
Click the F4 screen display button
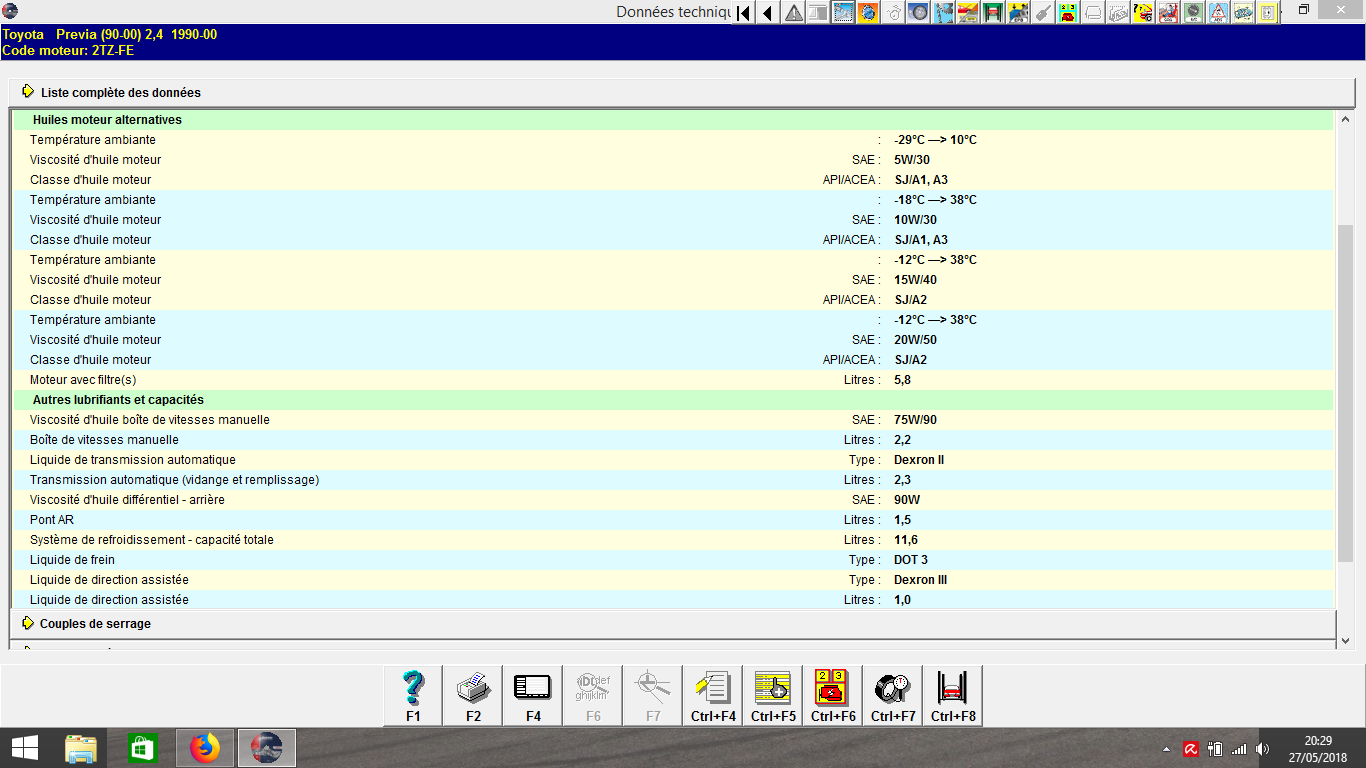click(533, 695)
